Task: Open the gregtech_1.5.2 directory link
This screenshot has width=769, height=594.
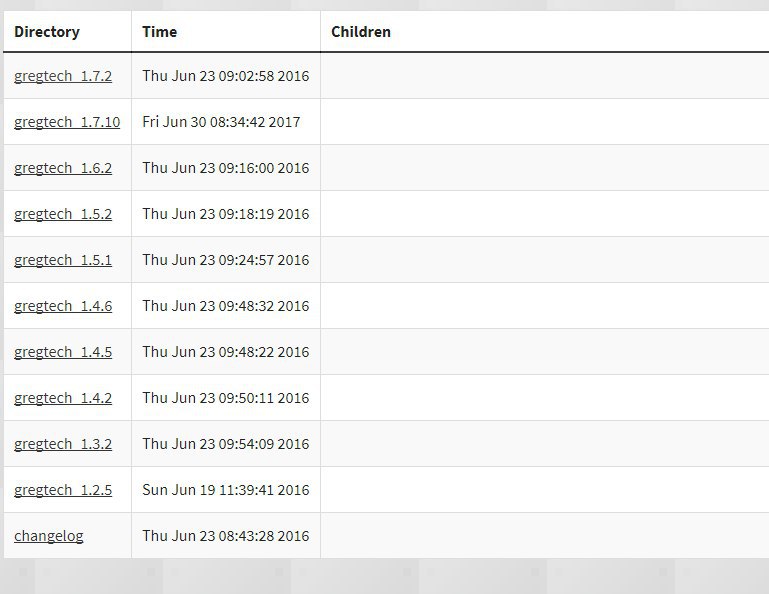Action: click(x=63, y=214)
